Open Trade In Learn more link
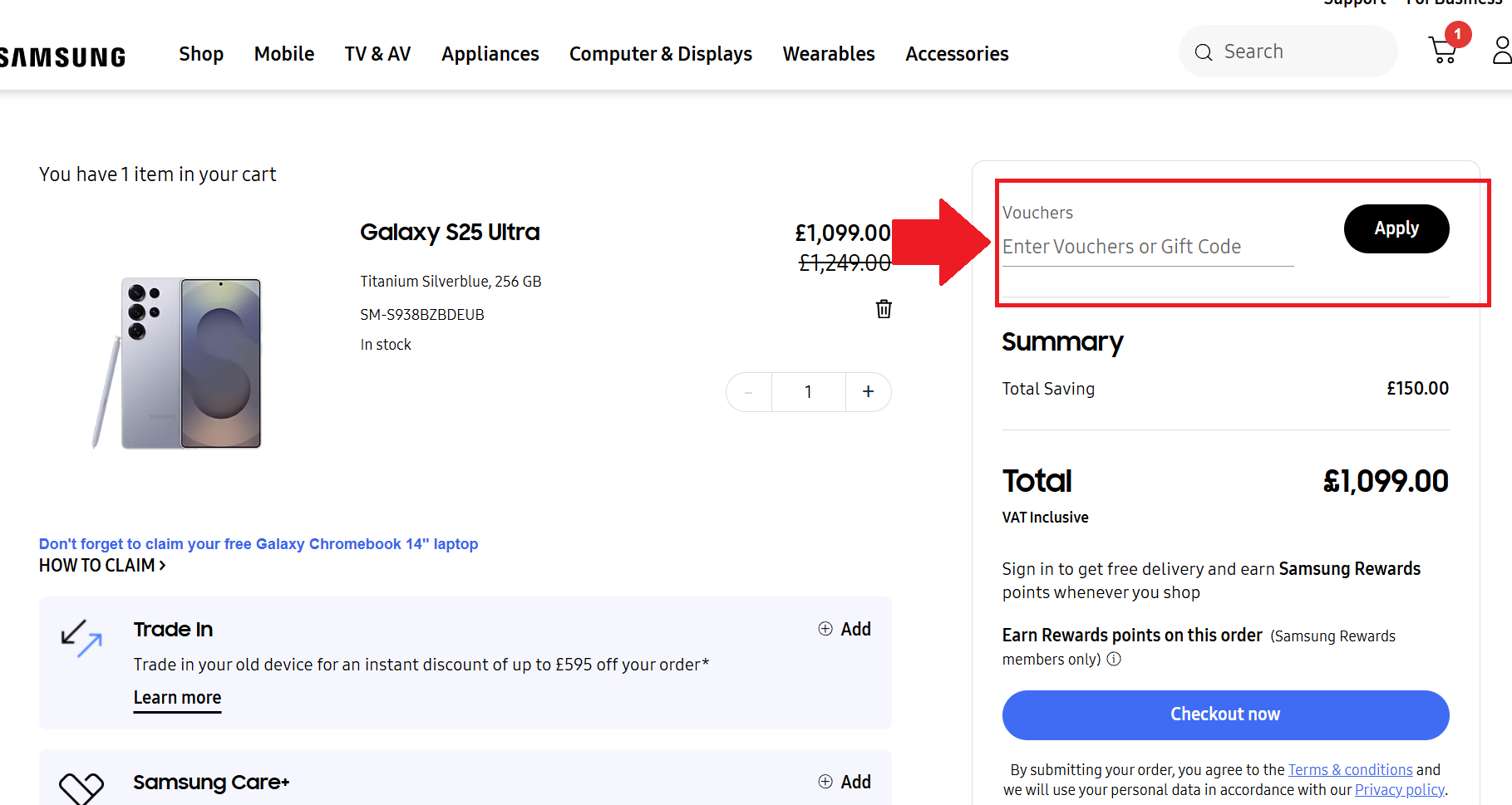Screen dimensions: 1512x805 tap(177, 698)
